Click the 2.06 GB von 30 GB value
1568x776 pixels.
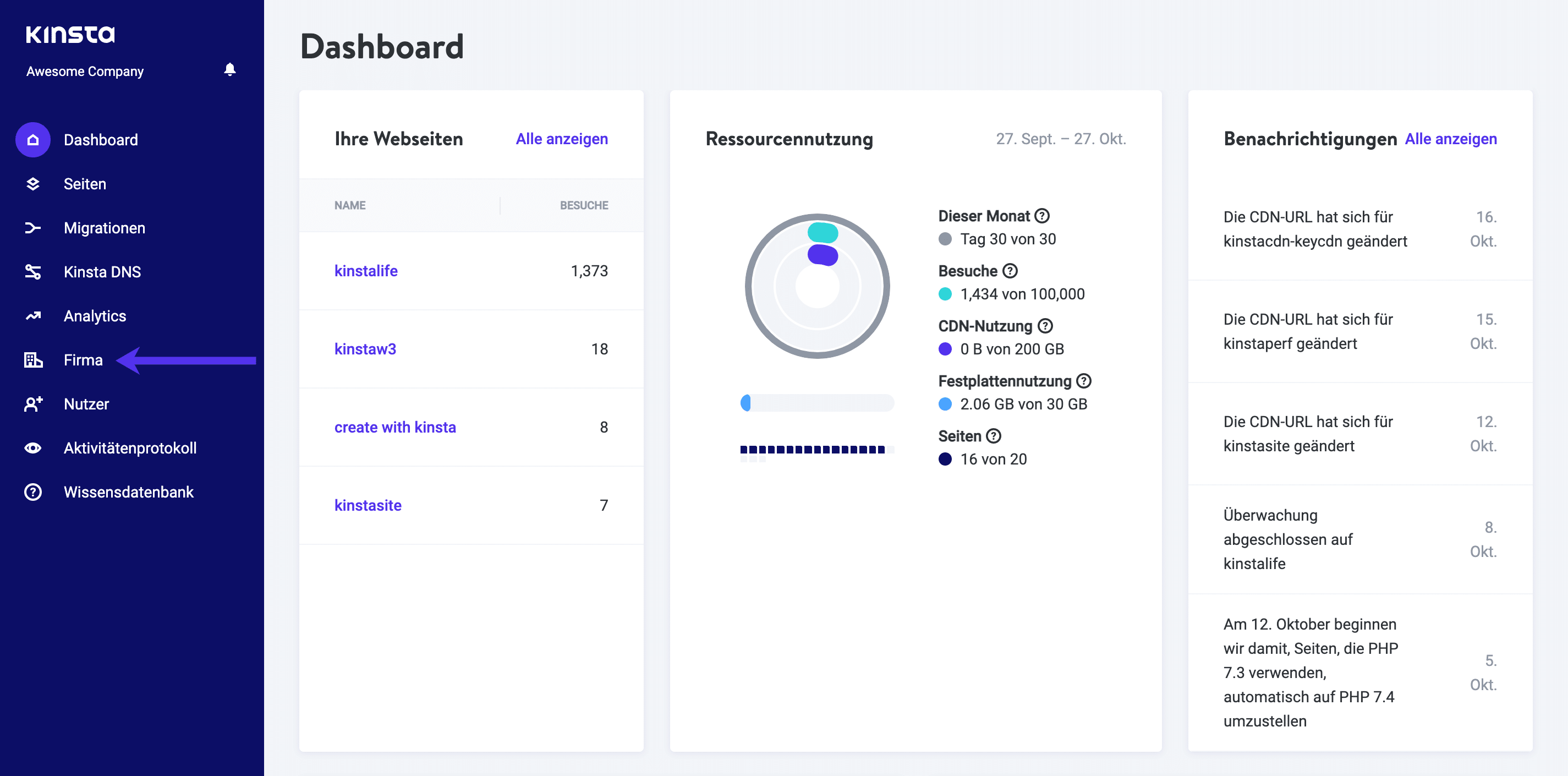[x=1024, y=404]
